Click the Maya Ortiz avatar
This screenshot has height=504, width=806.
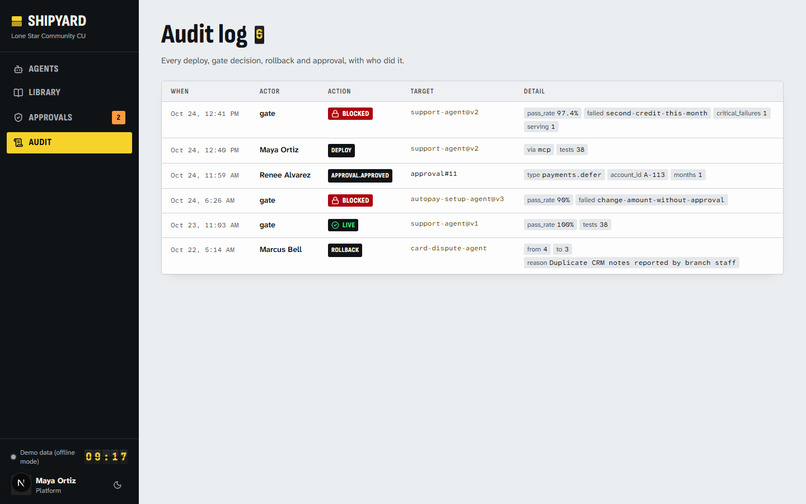[x=21, y=483]
